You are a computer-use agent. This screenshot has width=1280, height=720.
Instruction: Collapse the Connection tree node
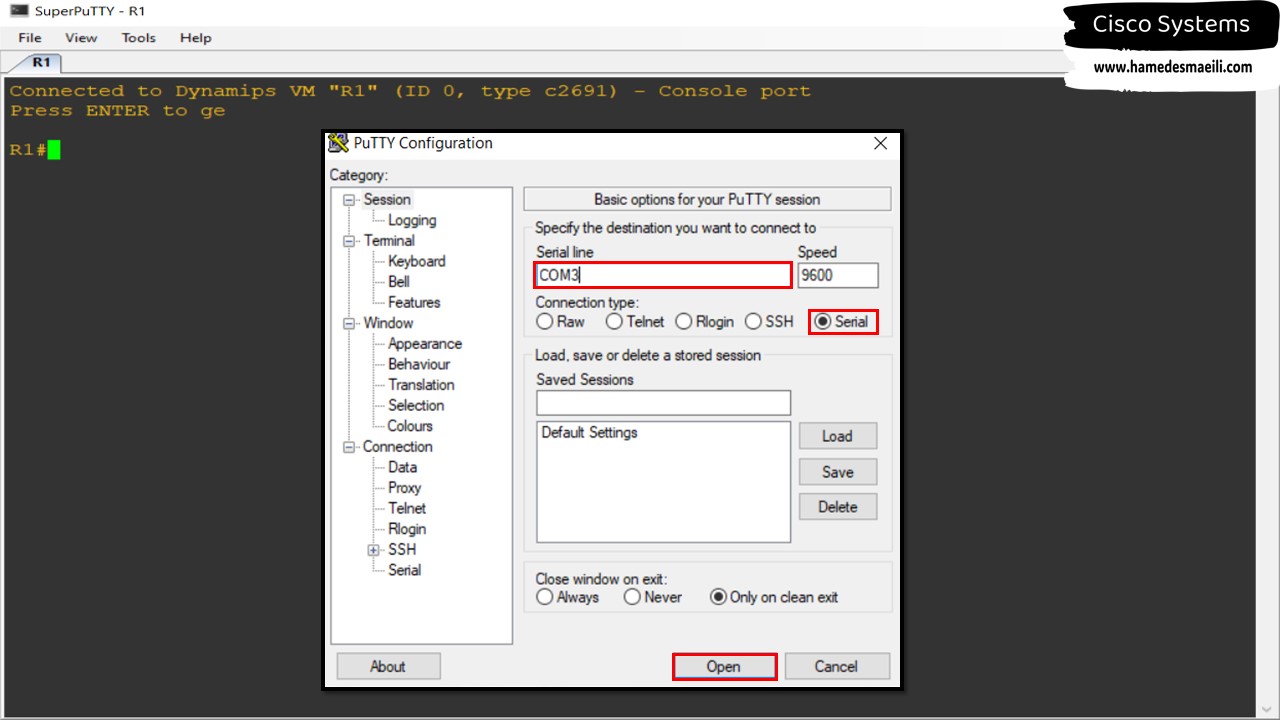(x=349, y=447)
